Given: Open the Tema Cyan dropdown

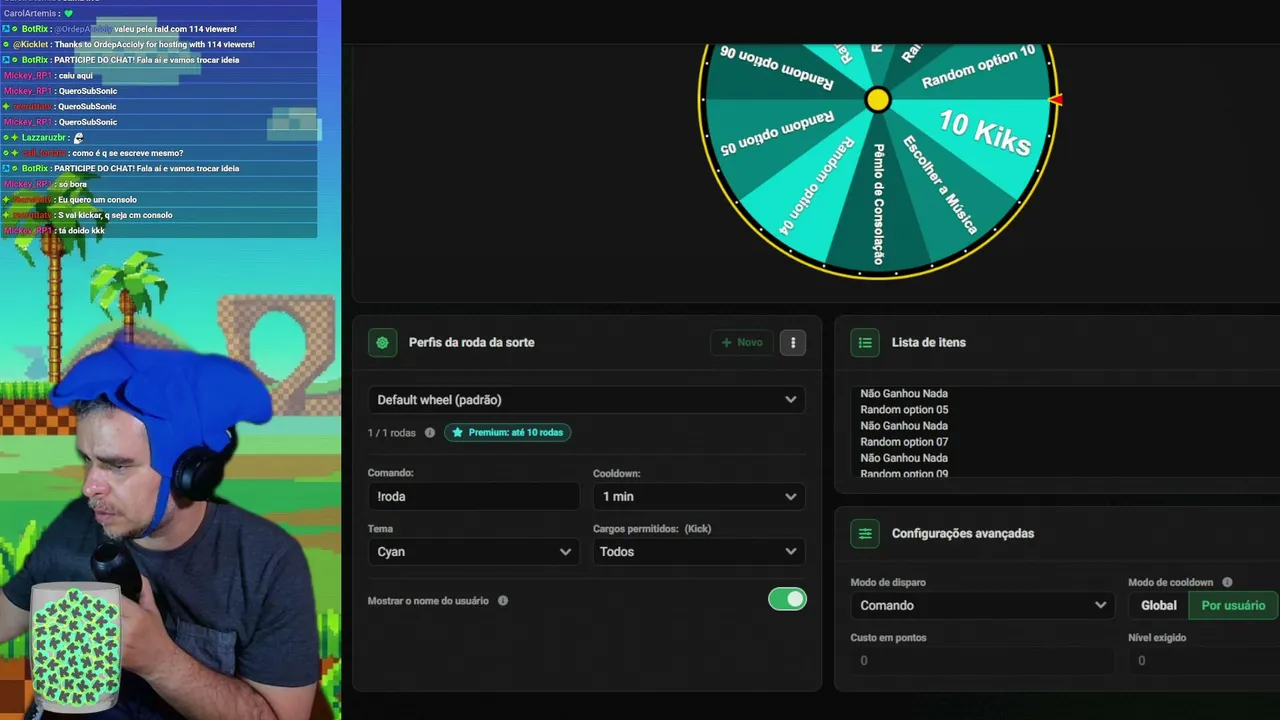Looking at the screenshot, I should (473, 552).
